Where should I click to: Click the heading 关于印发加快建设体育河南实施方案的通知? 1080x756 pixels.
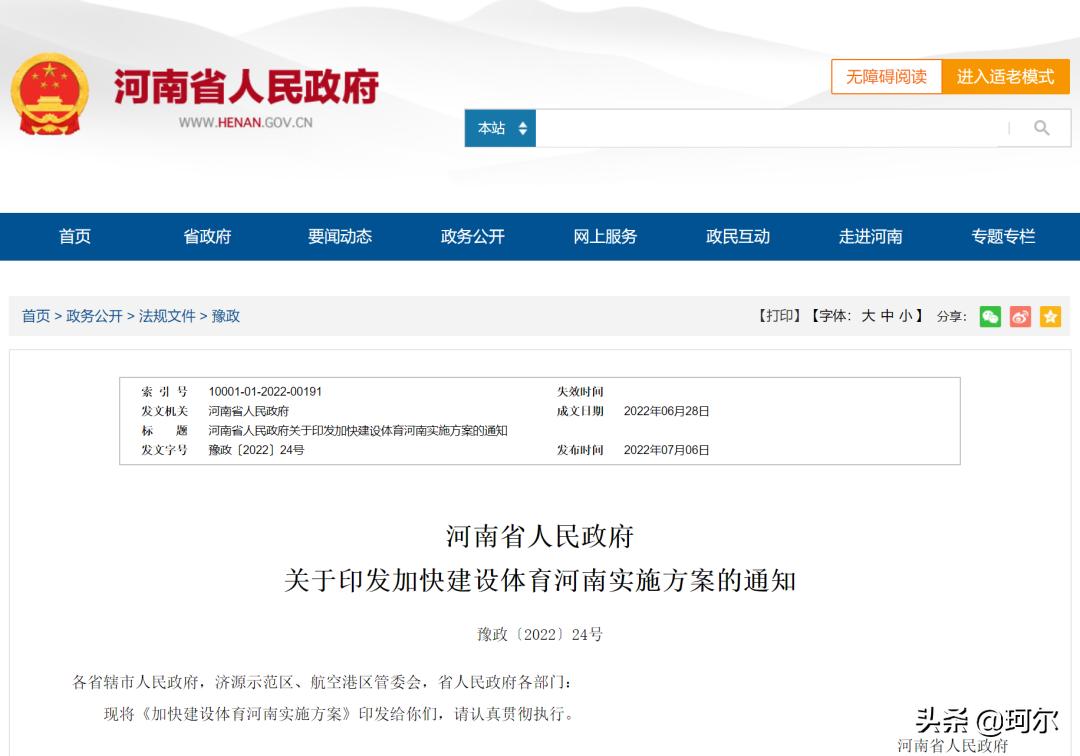(539, 580)
